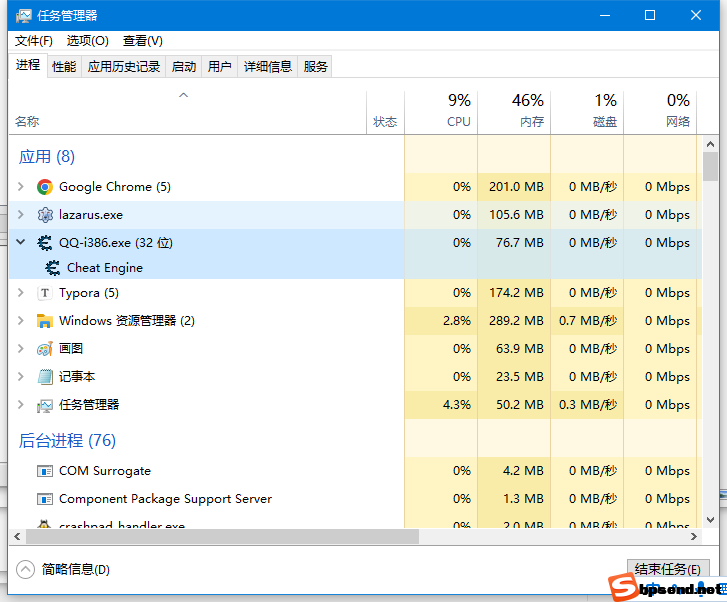This screenshot has height=602, width=727.
Task: Expand the 画图 process group
Action: click(x=20, y=348)
